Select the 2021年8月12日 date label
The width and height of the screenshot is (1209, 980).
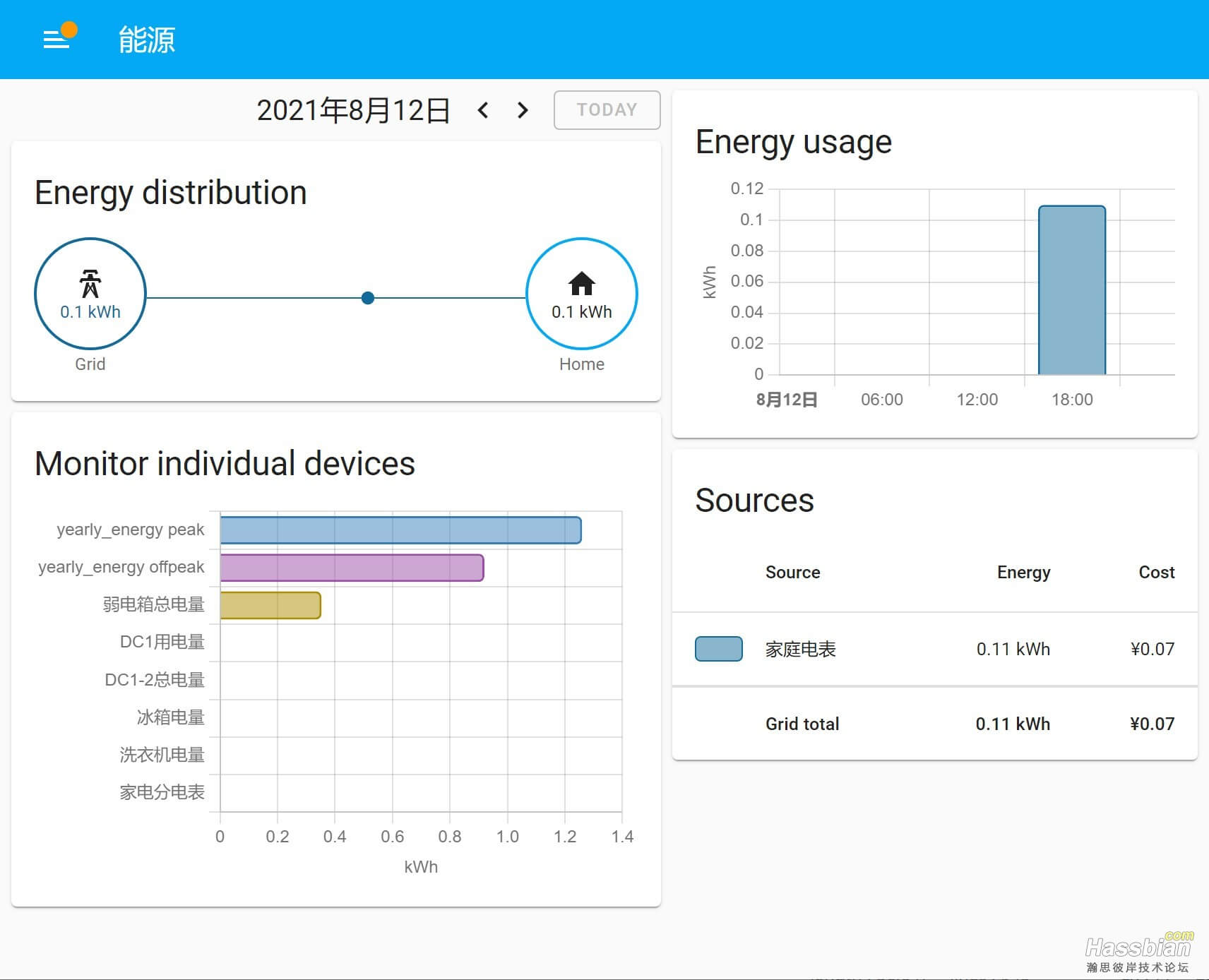pyautogui.click(x=353, y=110)
